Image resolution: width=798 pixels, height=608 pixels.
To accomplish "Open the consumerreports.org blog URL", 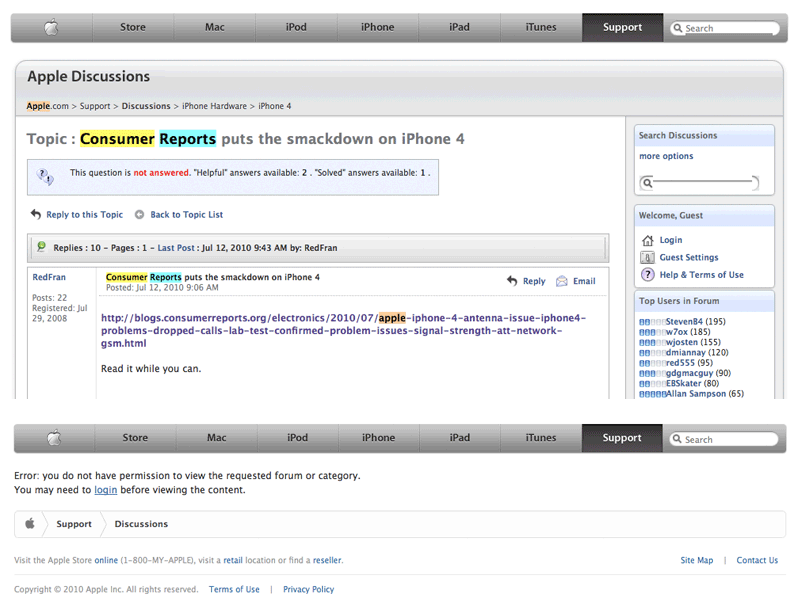I will [343, 331].
